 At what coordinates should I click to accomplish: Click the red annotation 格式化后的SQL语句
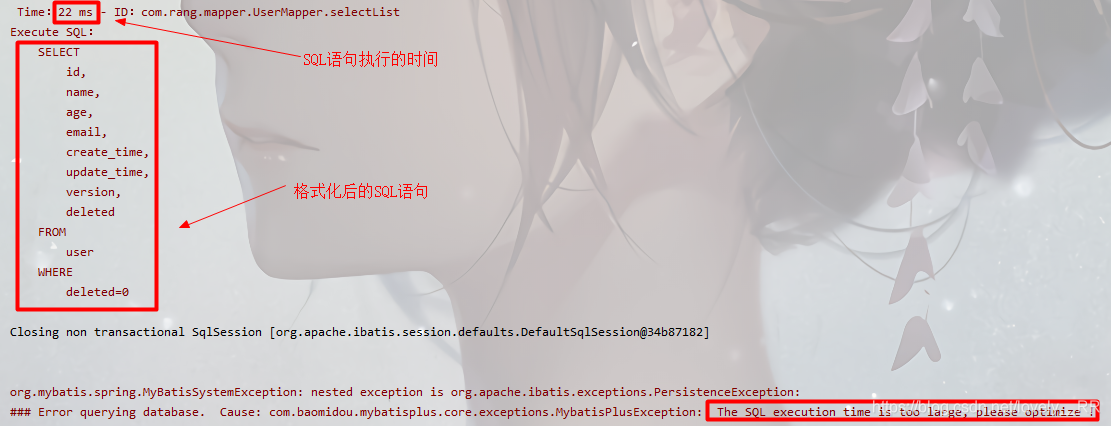click(x=361, y=191)
